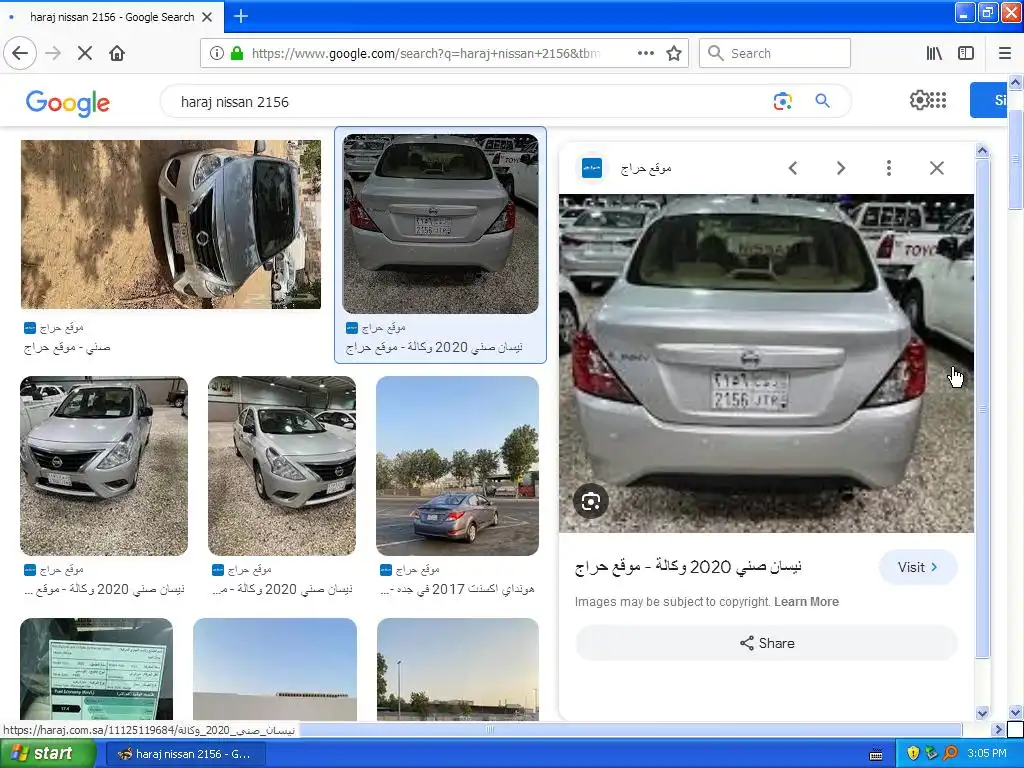
Task: Click the browser forward arrow
Action: [53, 53]
